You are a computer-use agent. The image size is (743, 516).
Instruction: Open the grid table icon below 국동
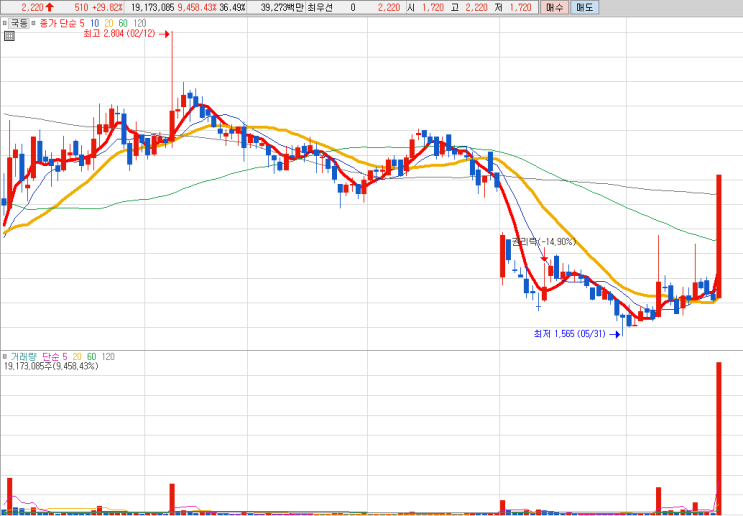[x=9, y=36]
